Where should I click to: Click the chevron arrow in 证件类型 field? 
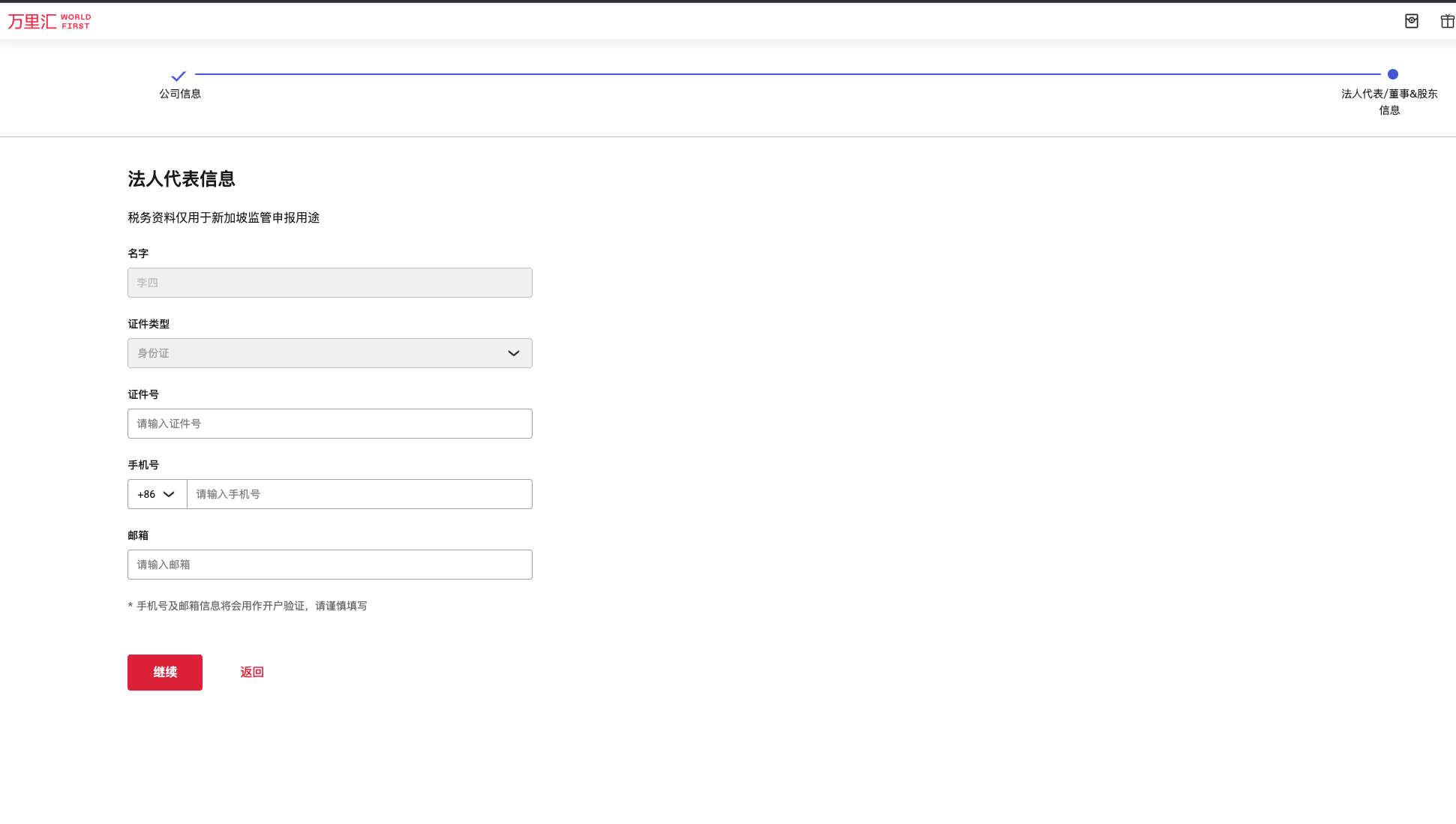click(x=514, y=353)
